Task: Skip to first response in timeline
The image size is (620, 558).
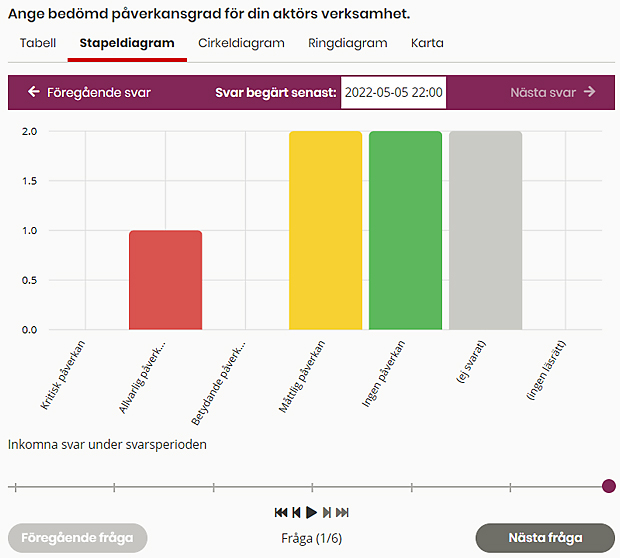Action: pyautogui.click(x=281, y=512)
